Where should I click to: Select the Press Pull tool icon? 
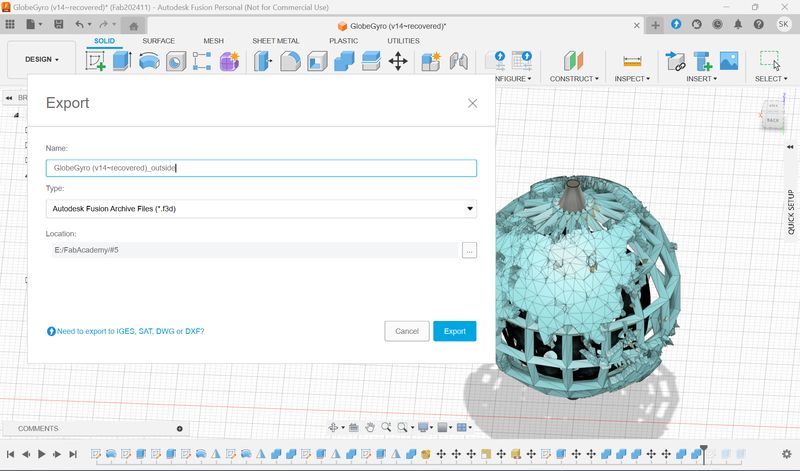[263, 62]
